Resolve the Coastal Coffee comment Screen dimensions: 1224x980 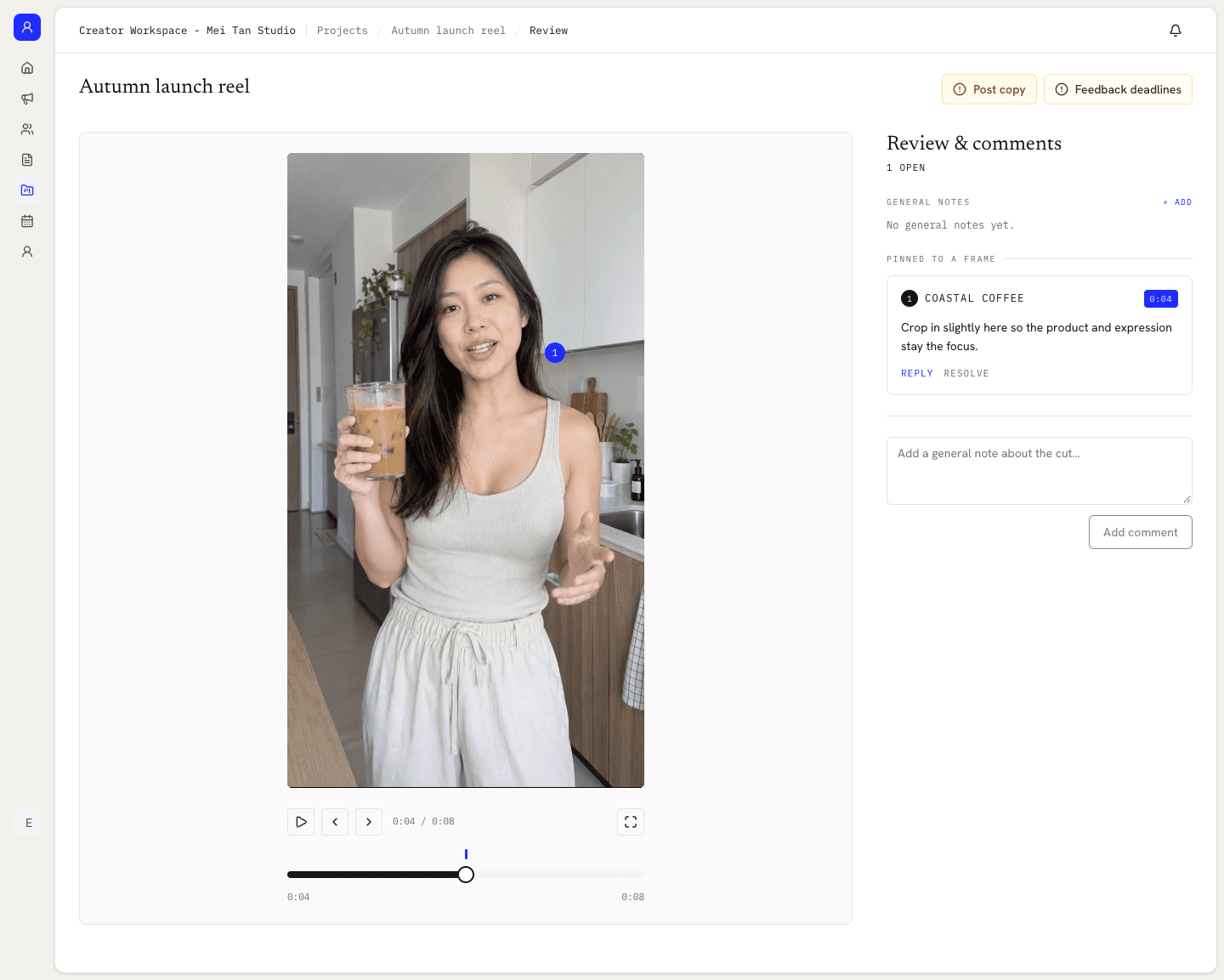(966, 373)
